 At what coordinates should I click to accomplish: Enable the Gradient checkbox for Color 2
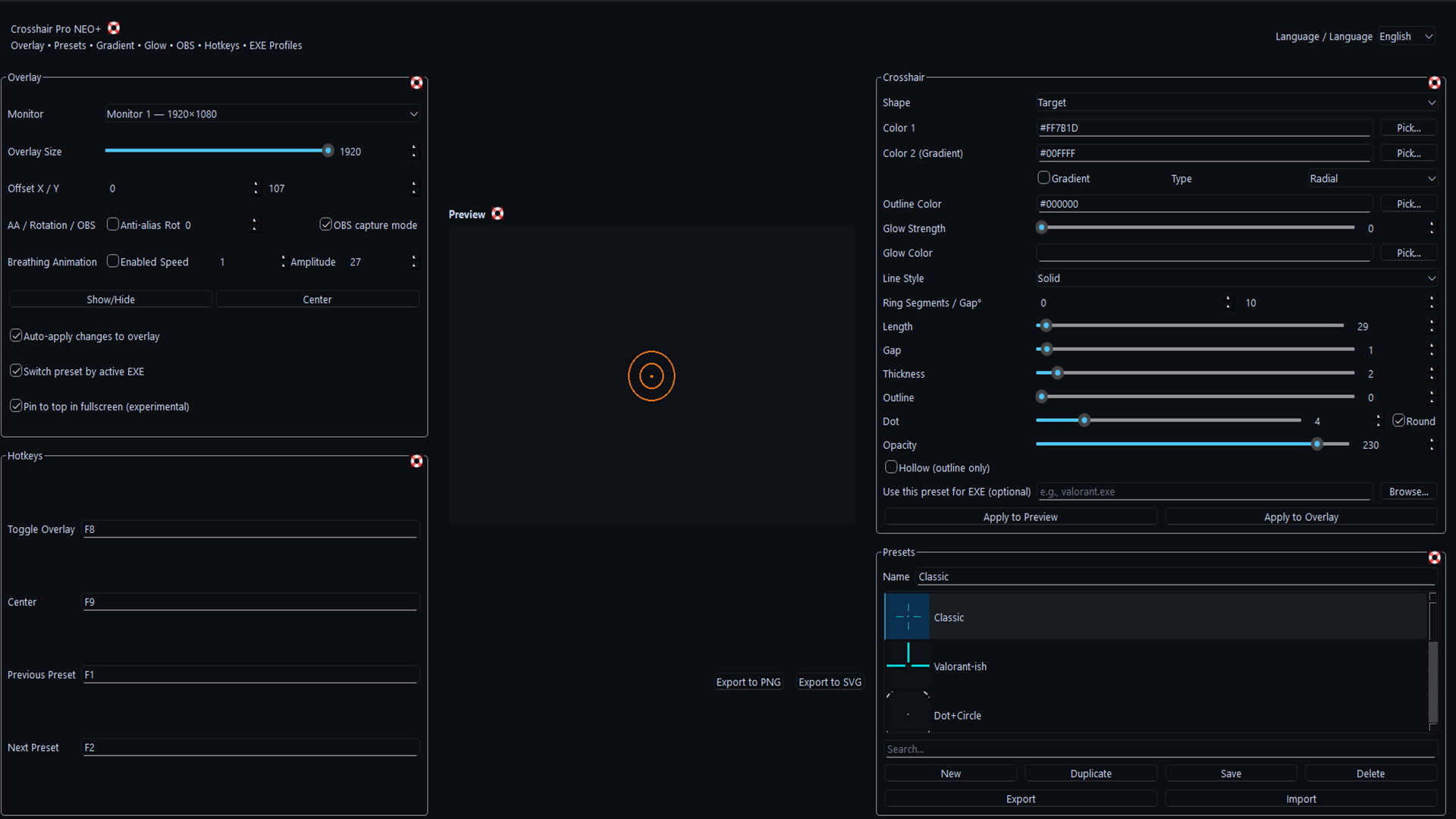click(1043, 177)
